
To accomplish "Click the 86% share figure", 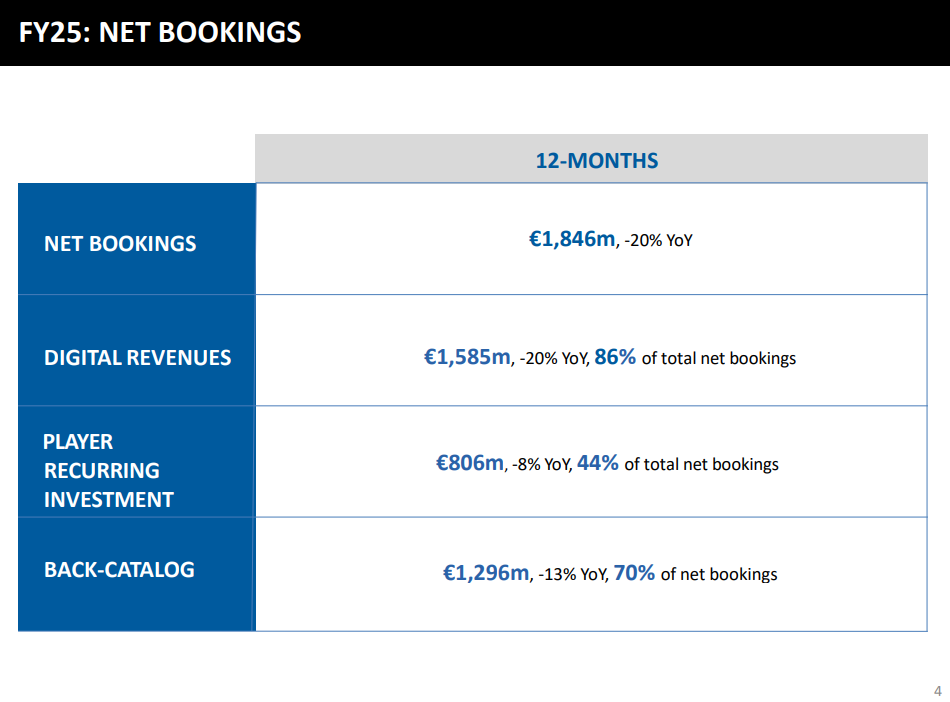I will (615, 357).
